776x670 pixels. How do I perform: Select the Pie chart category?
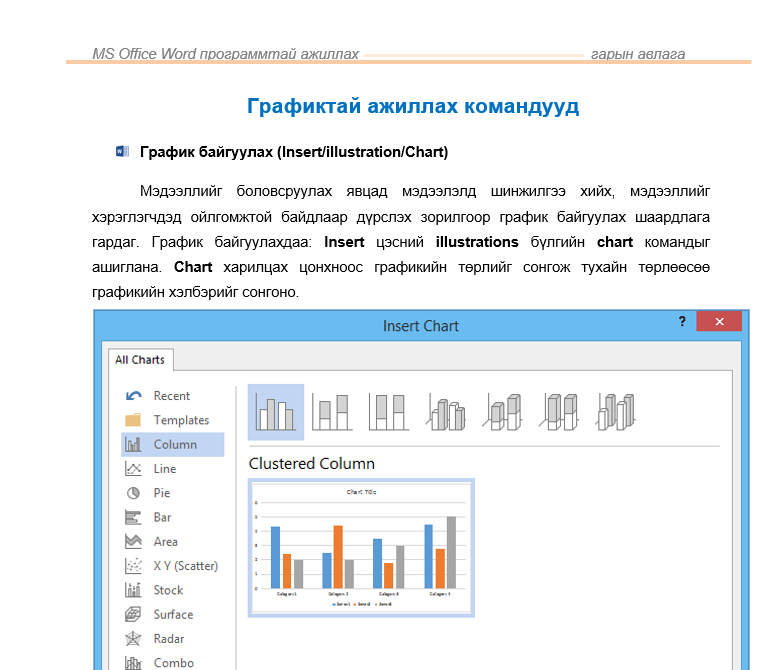[172, 493]
